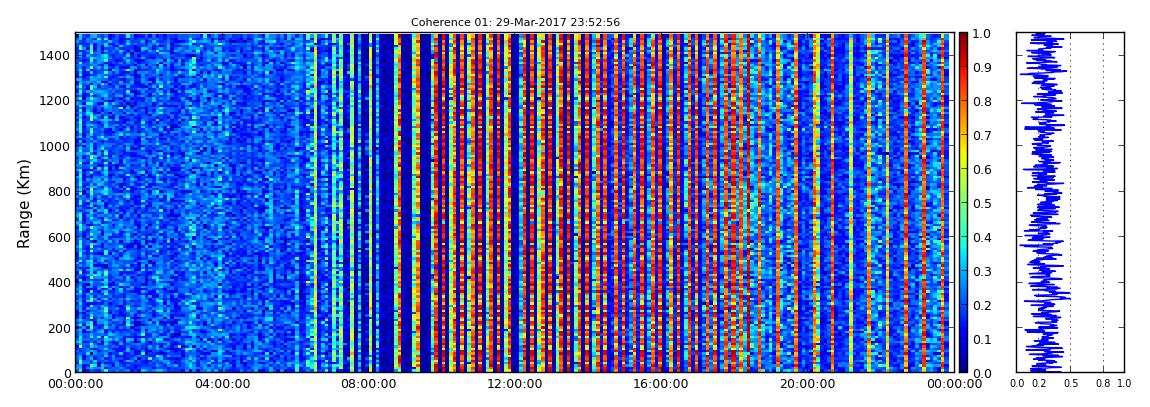
Task: Click the dark red top of colorbar
Action: tap(963, 38)
